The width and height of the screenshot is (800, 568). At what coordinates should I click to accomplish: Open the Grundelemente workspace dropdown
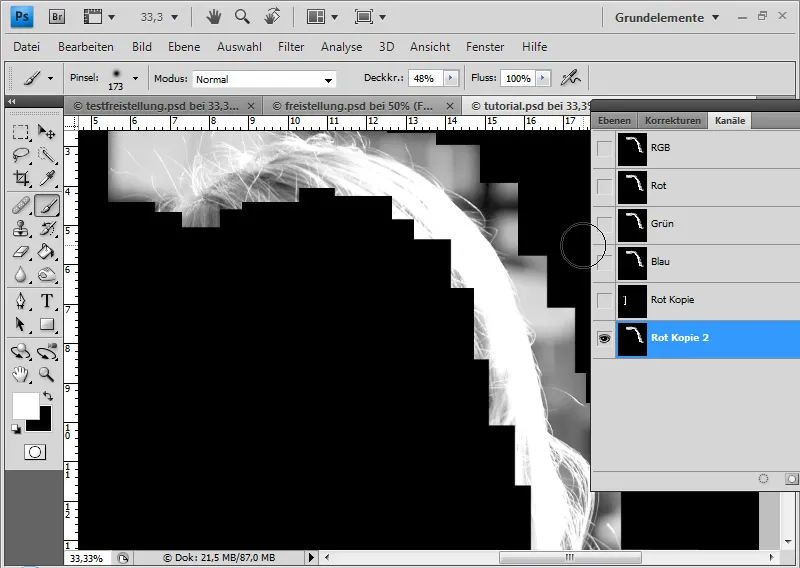tap(667, 18)
